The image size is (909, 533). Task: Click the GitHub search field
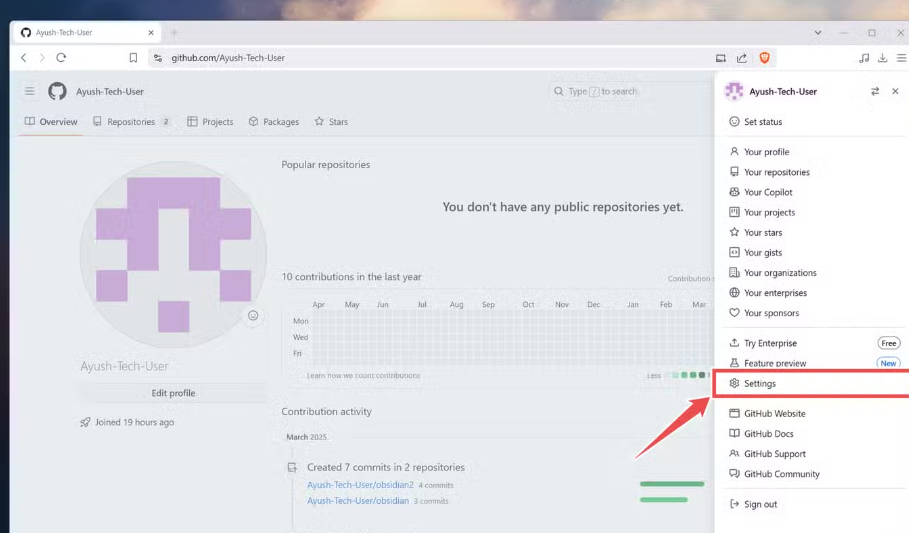629,91
